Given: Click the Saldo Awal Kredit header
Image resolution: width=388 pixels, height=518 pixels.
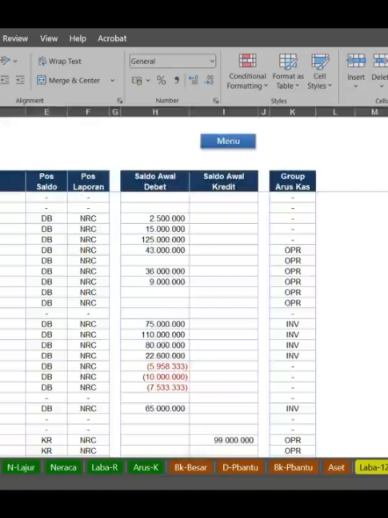Looking at the screenshot, I should [x=224, y=181].
